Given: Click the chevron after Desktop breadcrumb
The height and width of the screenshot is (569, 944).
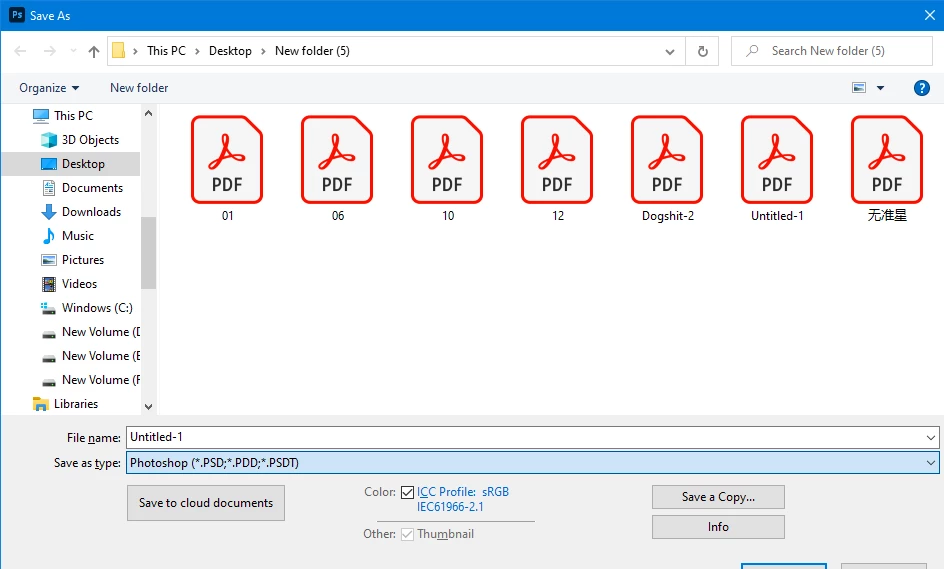Looking at the screenshot, I should pos(263,51).
